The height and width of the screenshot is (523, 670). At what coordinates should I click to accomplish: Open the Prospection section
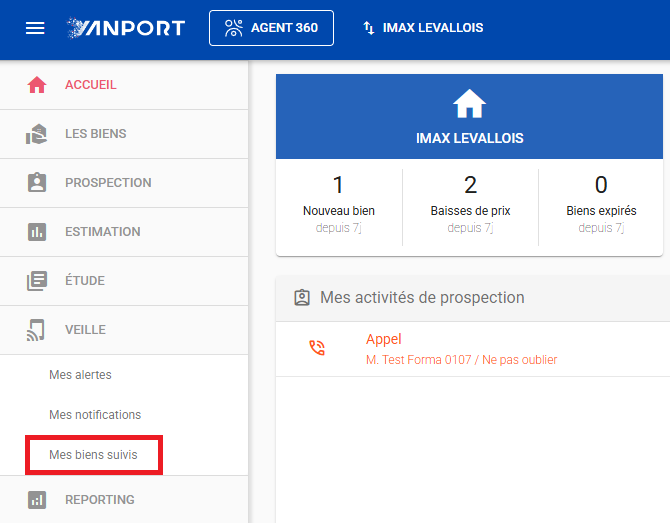point(124,183)
